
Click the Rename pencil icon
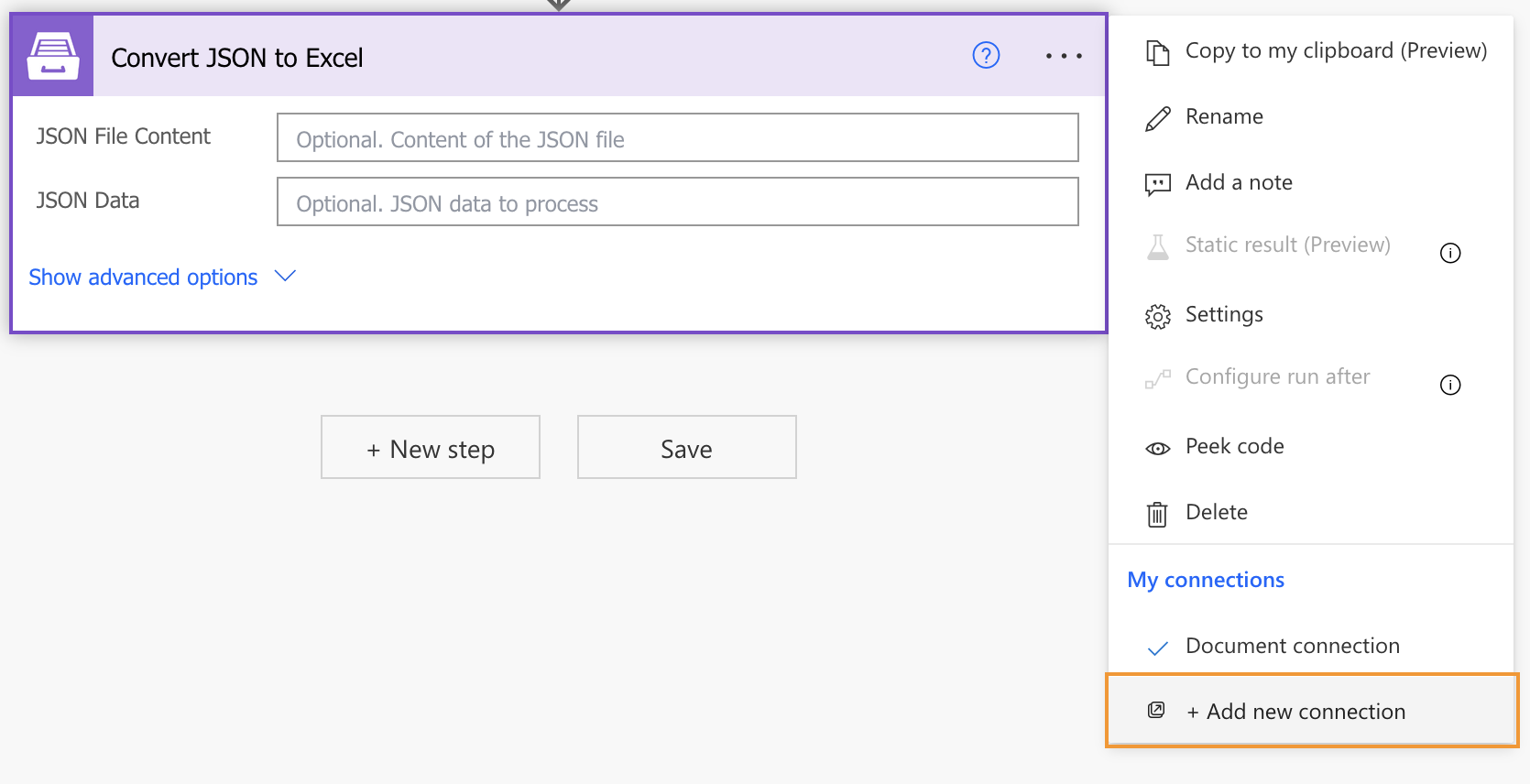pos(1157,118)
